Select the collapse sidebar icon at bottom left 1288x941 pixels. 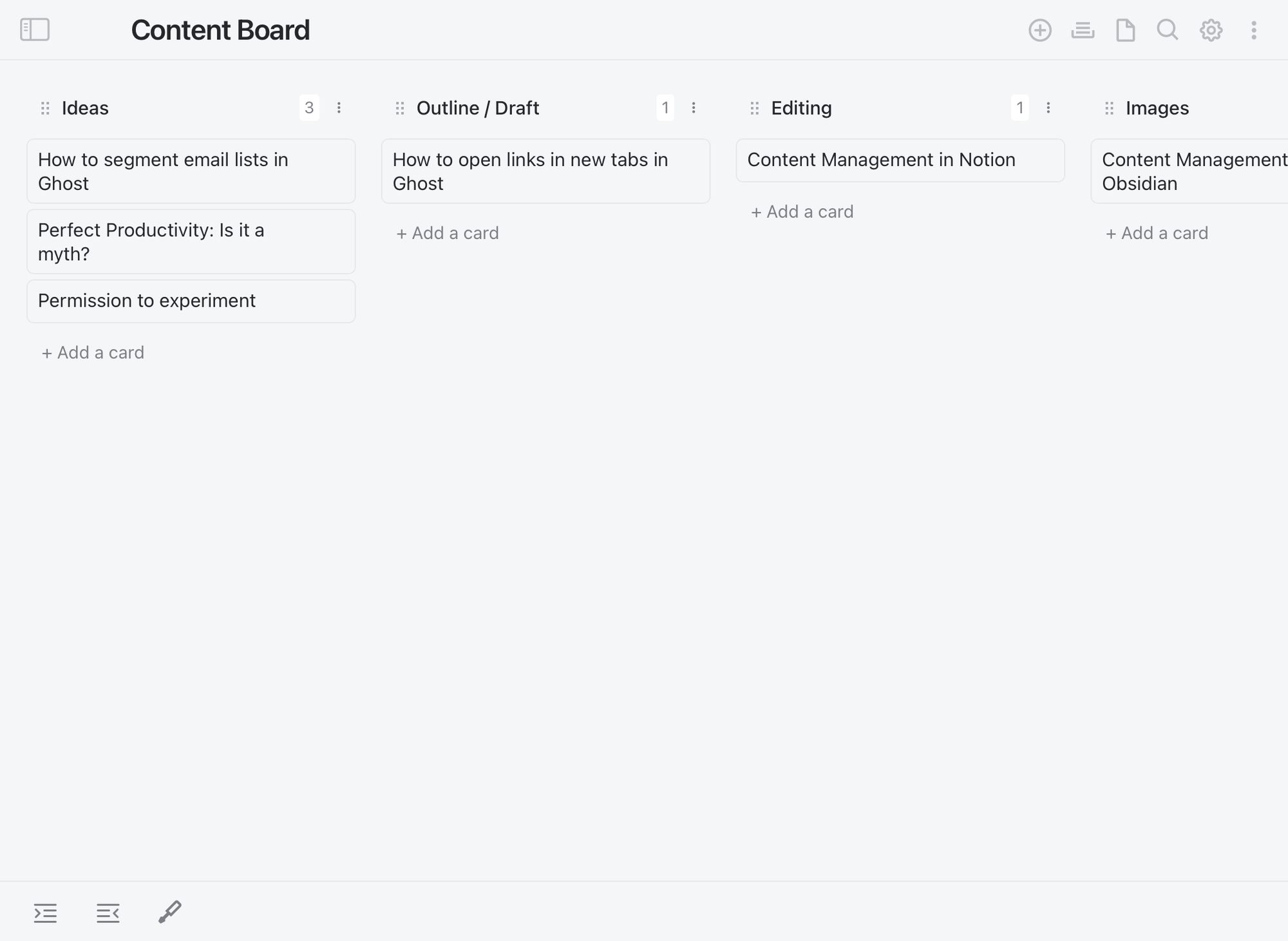pos(107,912)
